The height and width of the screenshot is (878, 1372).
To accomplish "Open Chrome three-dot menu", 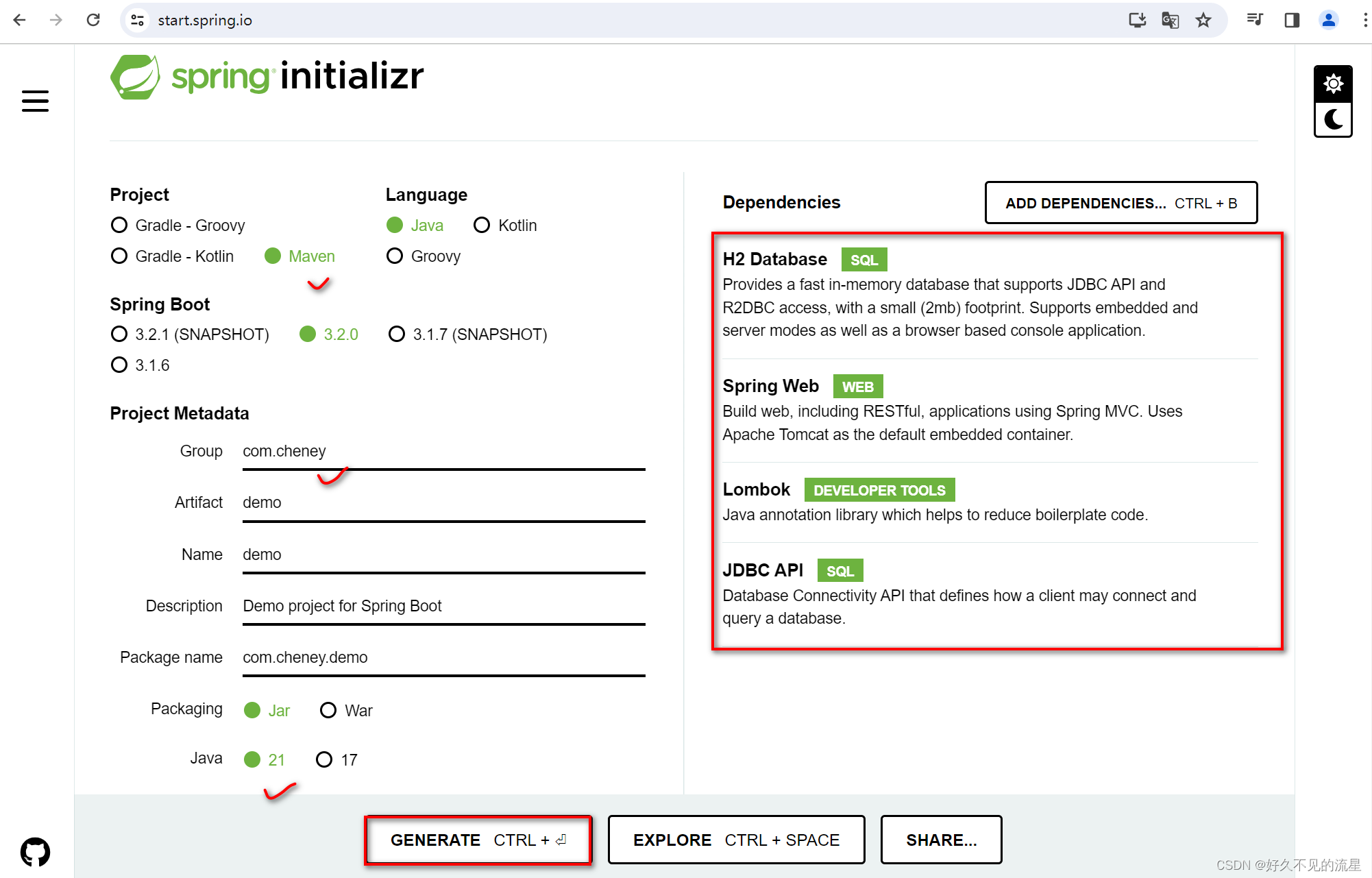I will tap(1364, 20).
